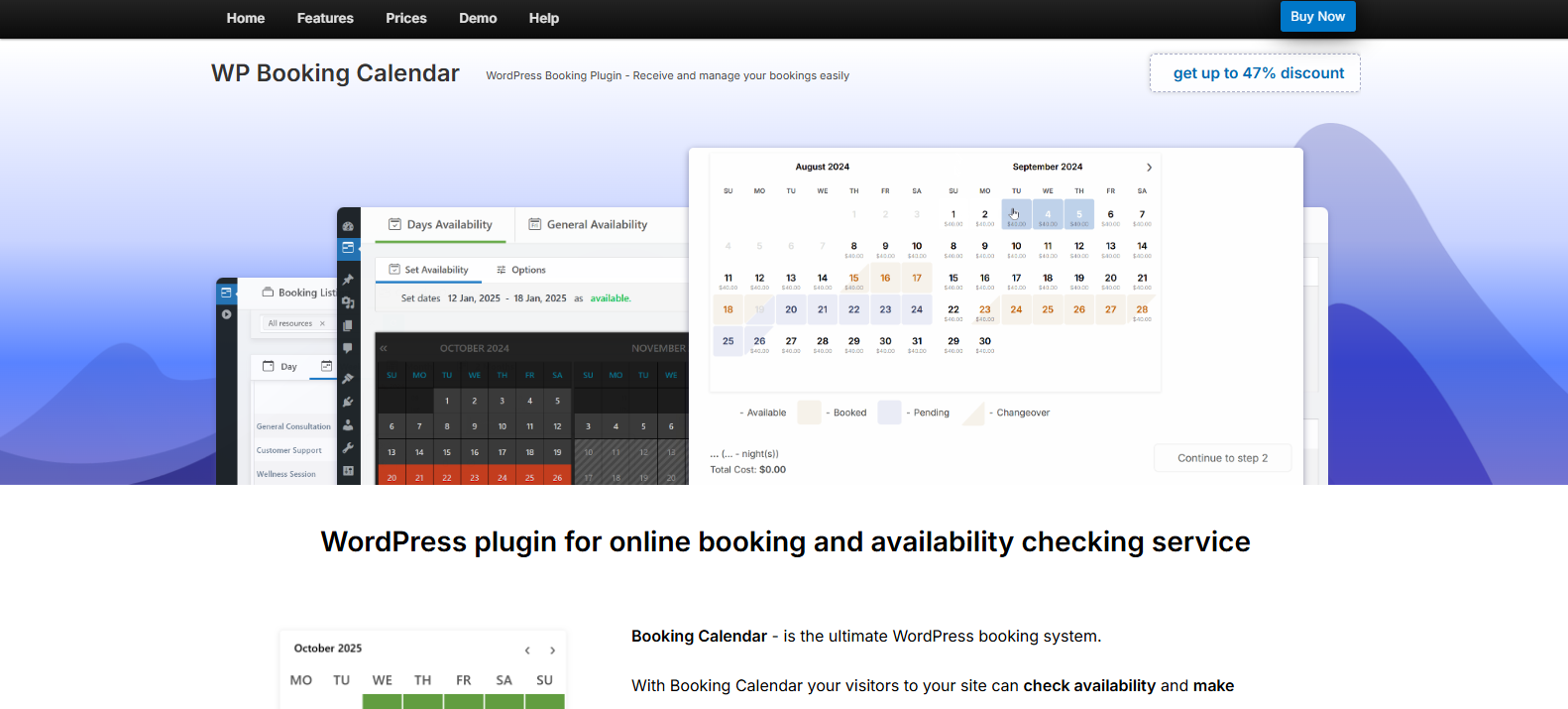Open the Options sub-tab

click(x=521, y=270)
